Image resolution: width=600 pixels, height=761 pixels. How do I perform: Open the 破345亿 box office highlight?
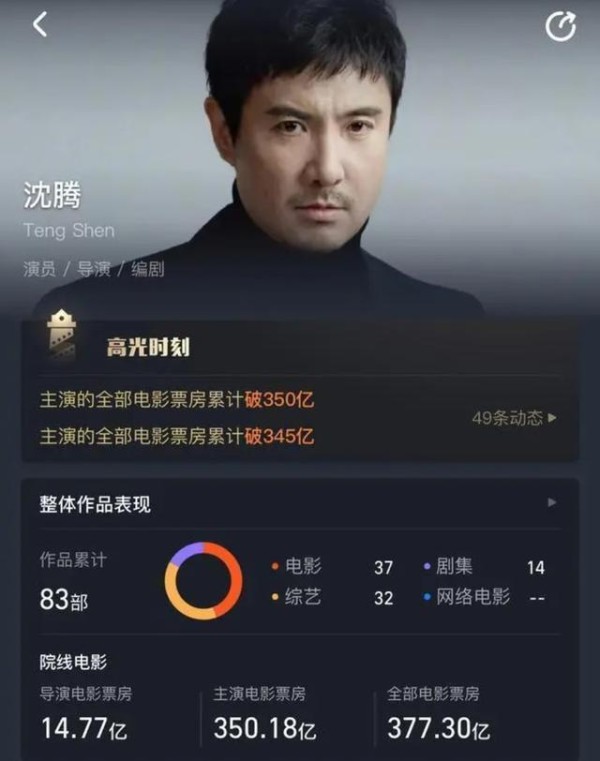tap(177, 436)
